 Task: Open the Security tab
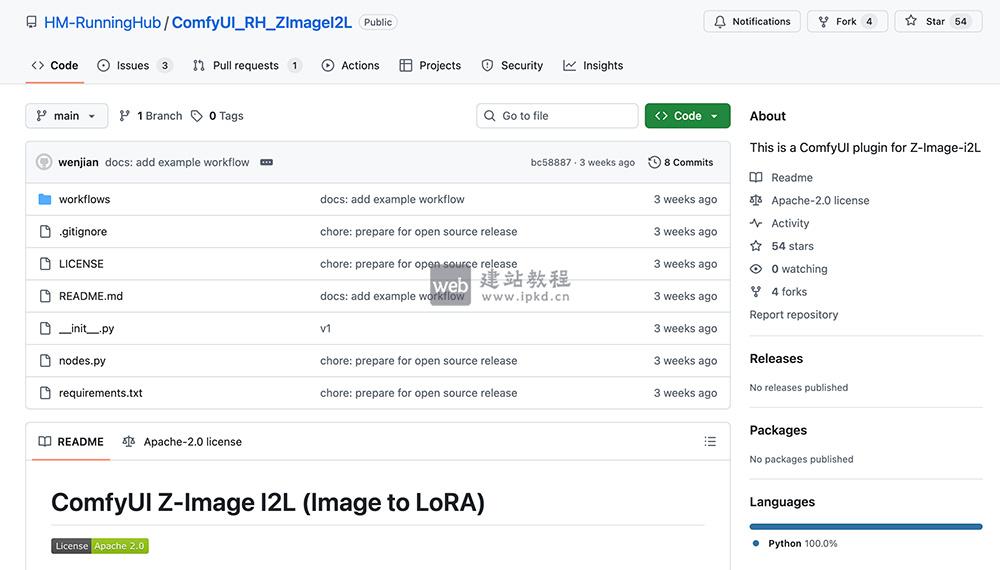512,65
